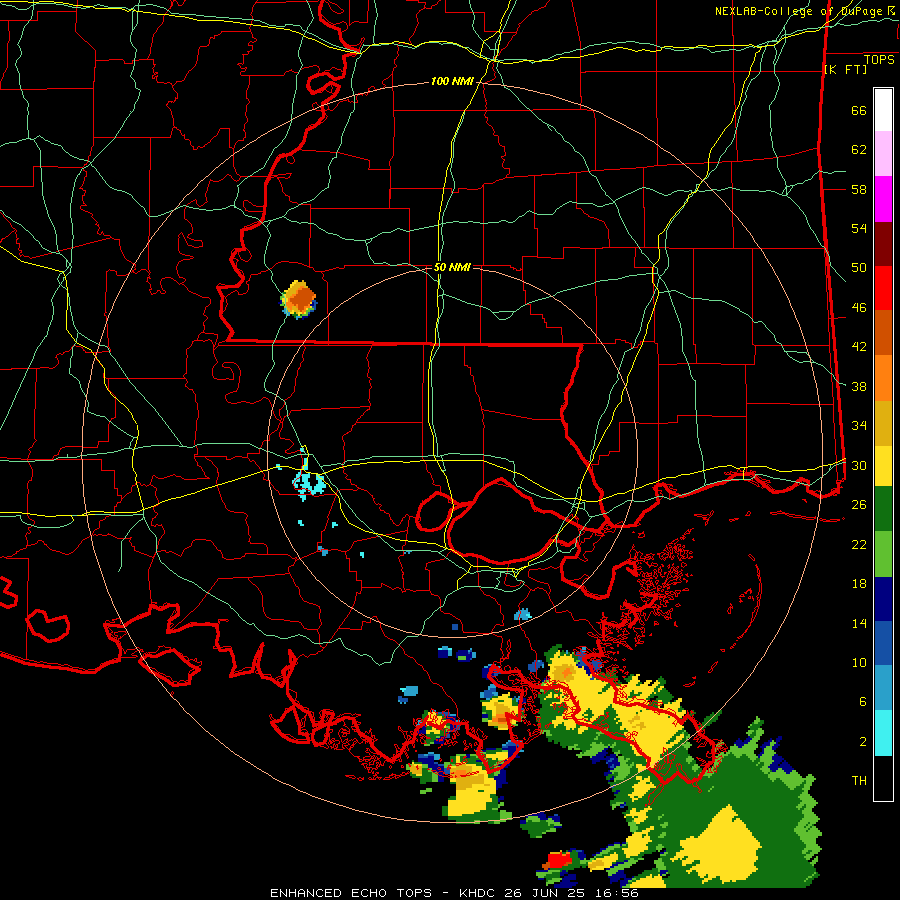This screenshot has width=900, height=900.
Task: Click the cyan echo cluster near the radar center
Action: pyautogui.click(x=308, y=481)
